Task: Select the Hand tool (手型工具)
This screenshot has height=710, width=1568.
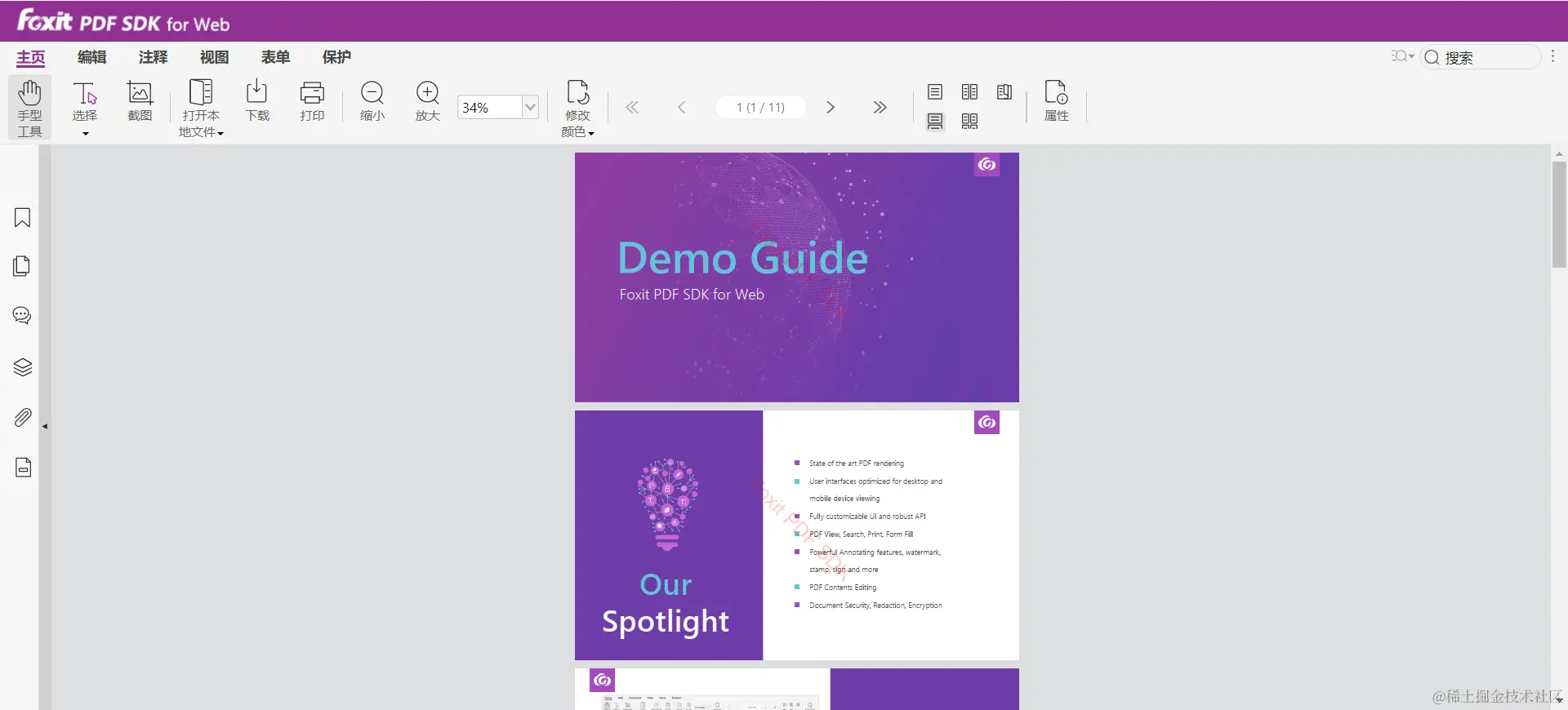Action: [x=30, y=108]
